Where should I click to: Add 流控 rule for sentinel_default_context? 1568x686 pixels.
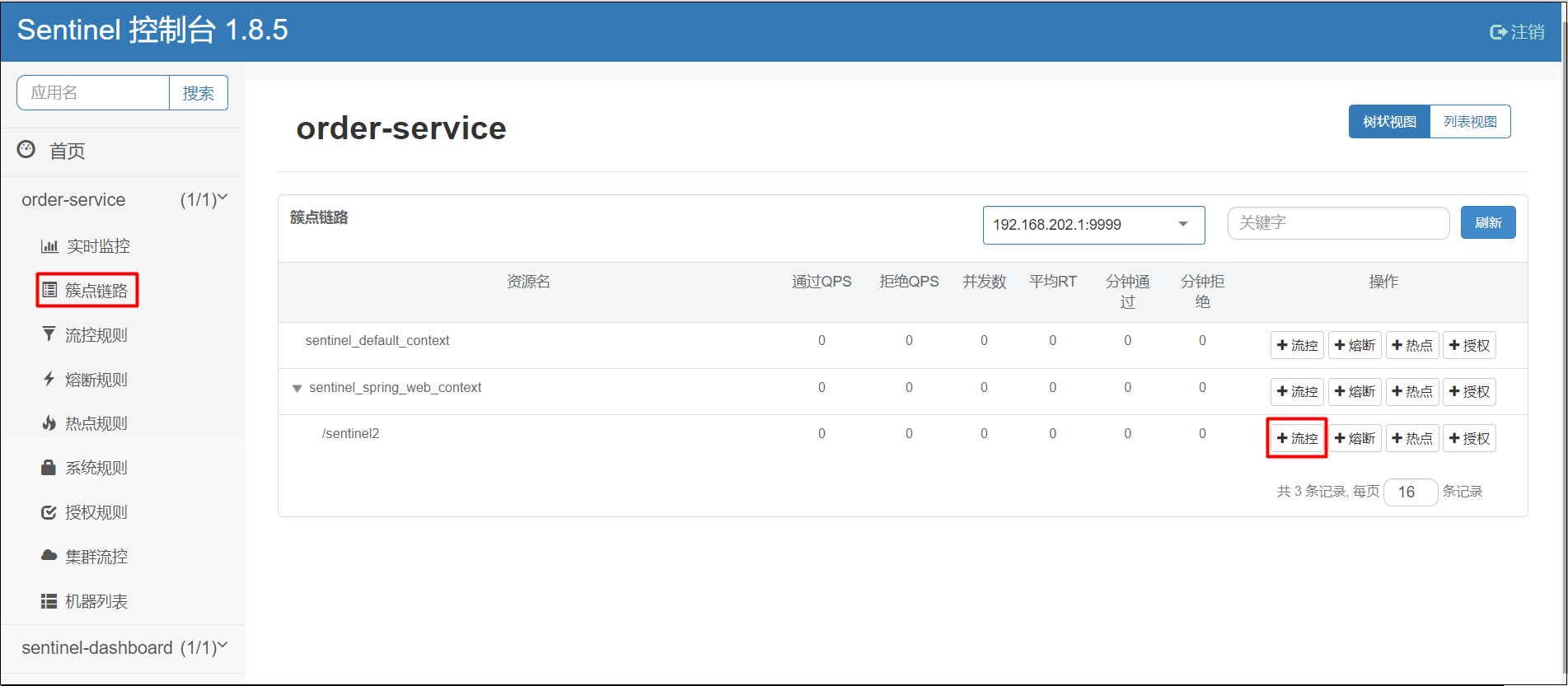click(x=1297, y=345)
